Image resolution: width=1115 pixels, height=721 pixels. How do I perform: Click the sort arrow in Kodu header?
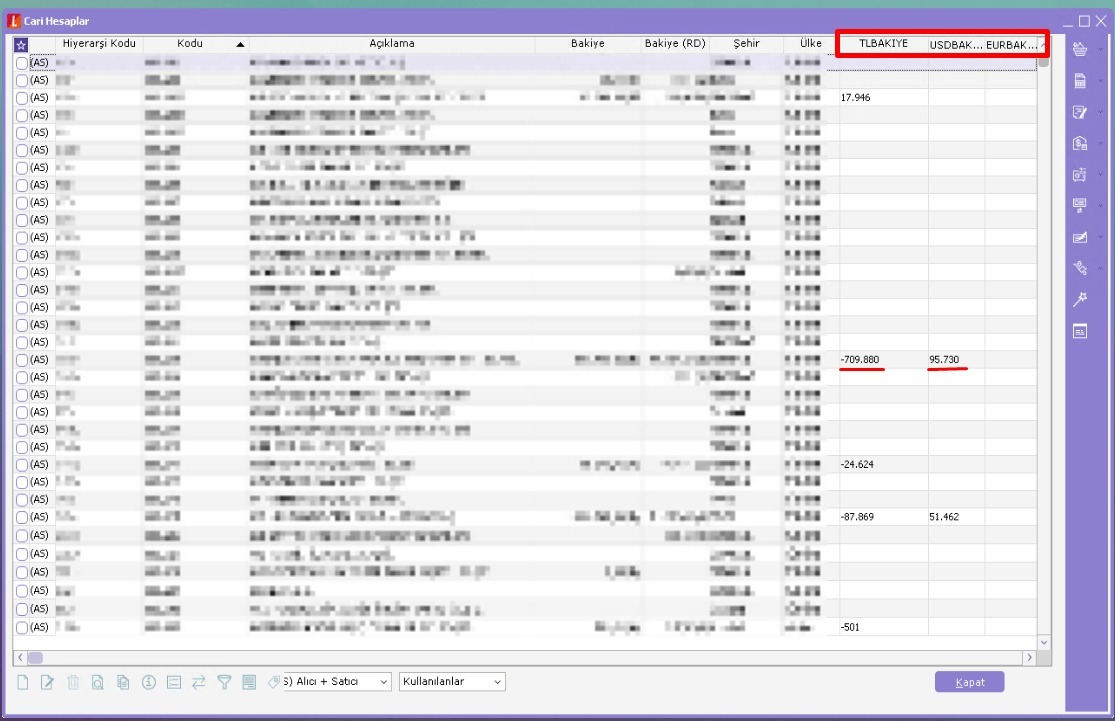(240, 44)
